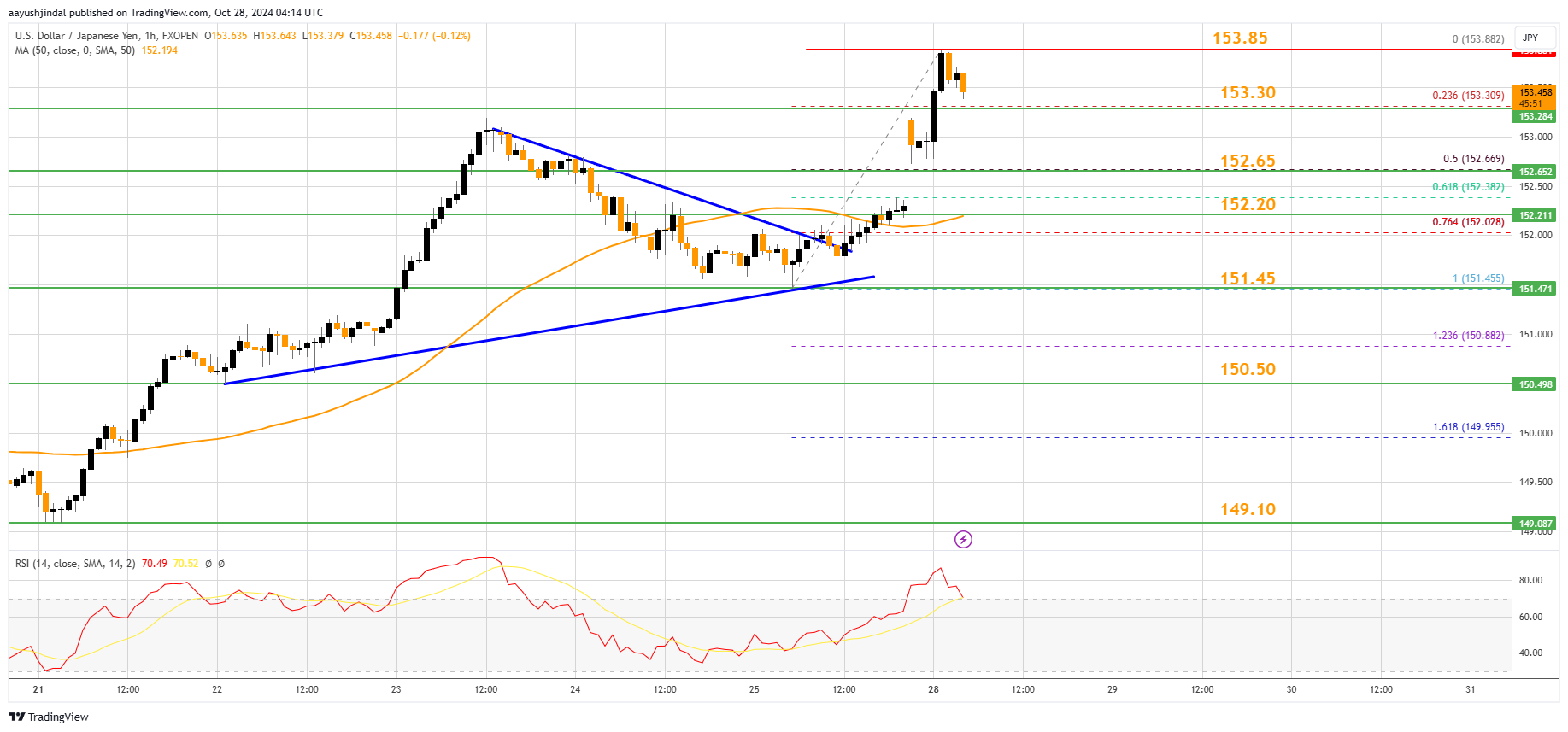Click the RSI axis label 80.00
This screenshot has width=1568, height=732.
[x=1530, y=580]
